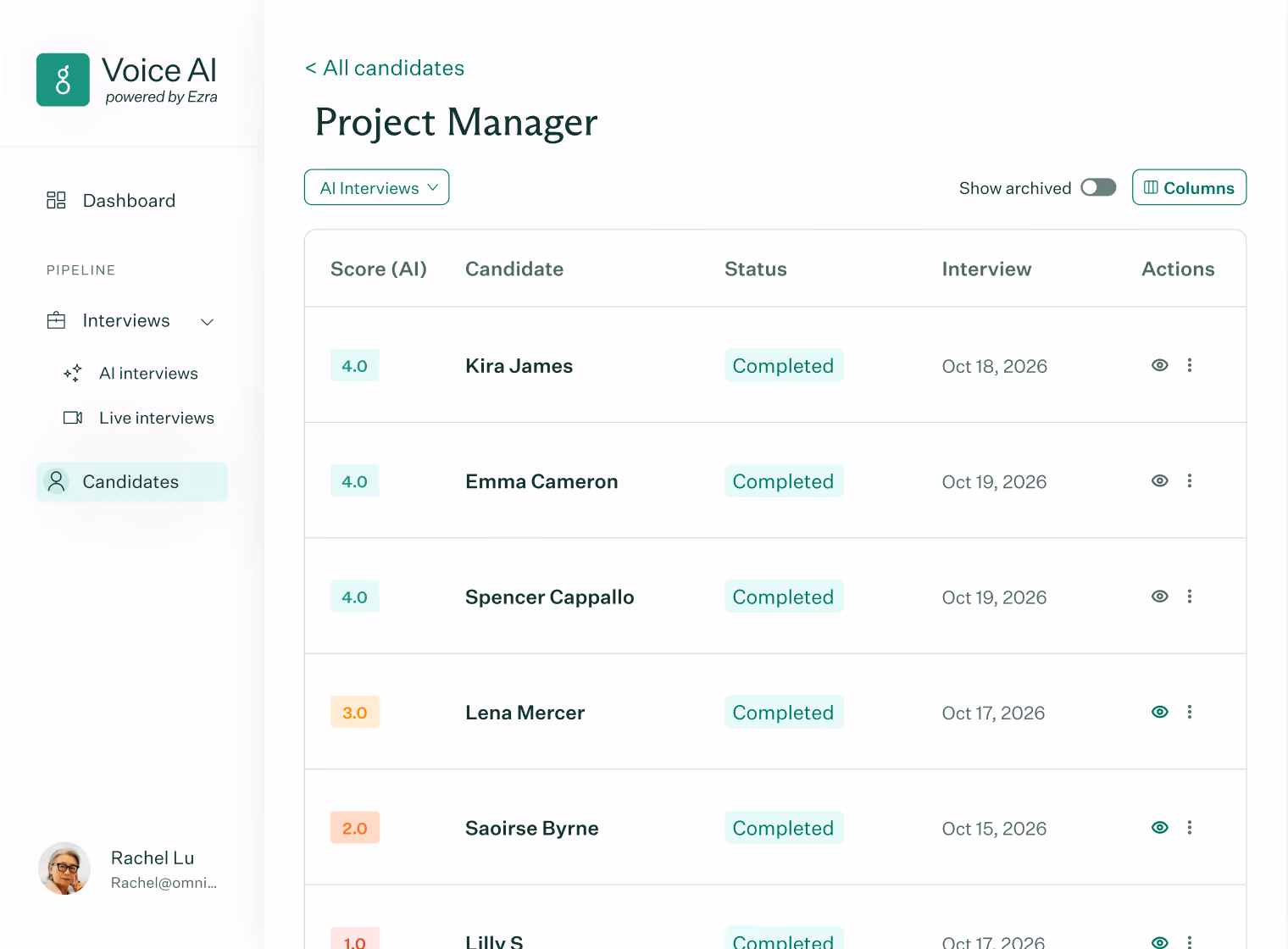
Task: Toggle the Show archived switch
Action: coord(1098,187)
